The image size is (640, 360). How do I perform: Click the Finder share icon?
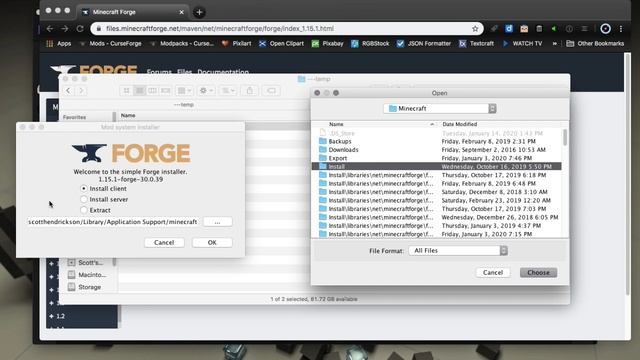point(250,91)
